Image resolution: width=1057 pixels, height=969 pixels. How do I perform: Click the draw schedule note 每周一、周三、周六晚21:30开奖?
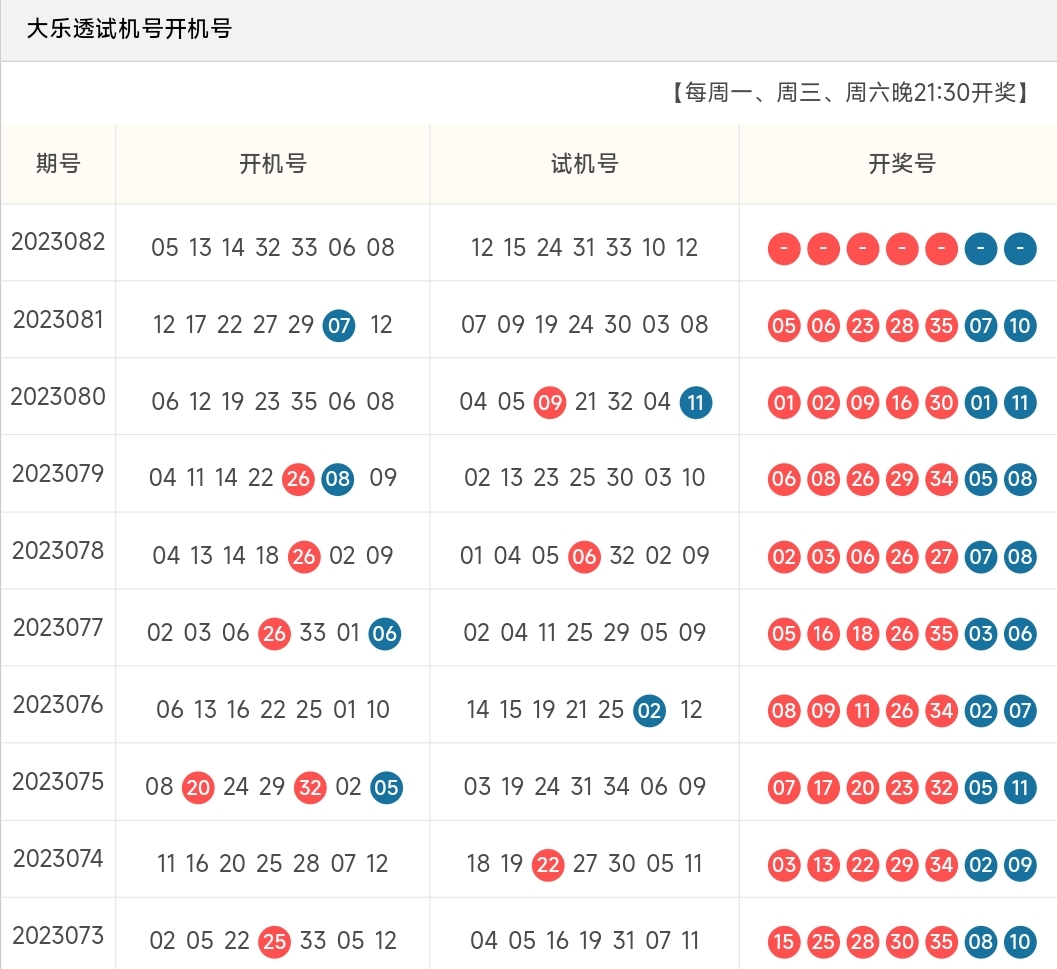[850, 92]
